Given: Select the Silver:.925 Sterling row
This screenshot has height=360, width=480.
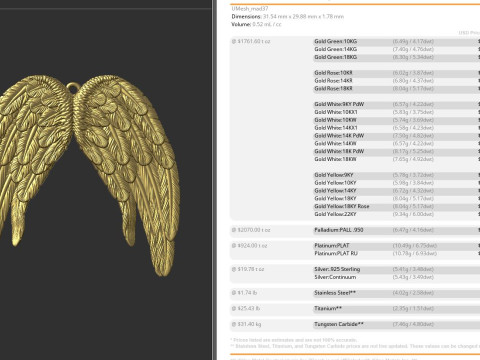Looking at the screenshot, I should coord(397,269).
